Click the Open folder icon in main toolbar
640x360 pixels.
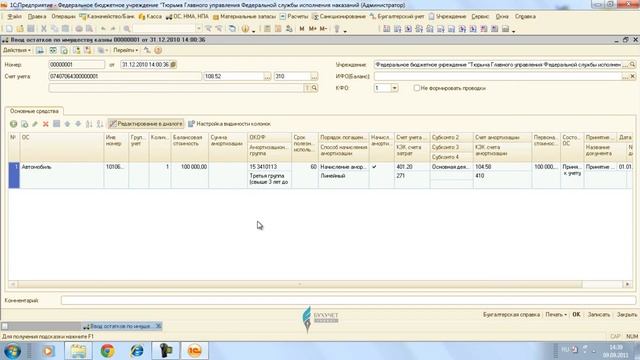[20, 29]
